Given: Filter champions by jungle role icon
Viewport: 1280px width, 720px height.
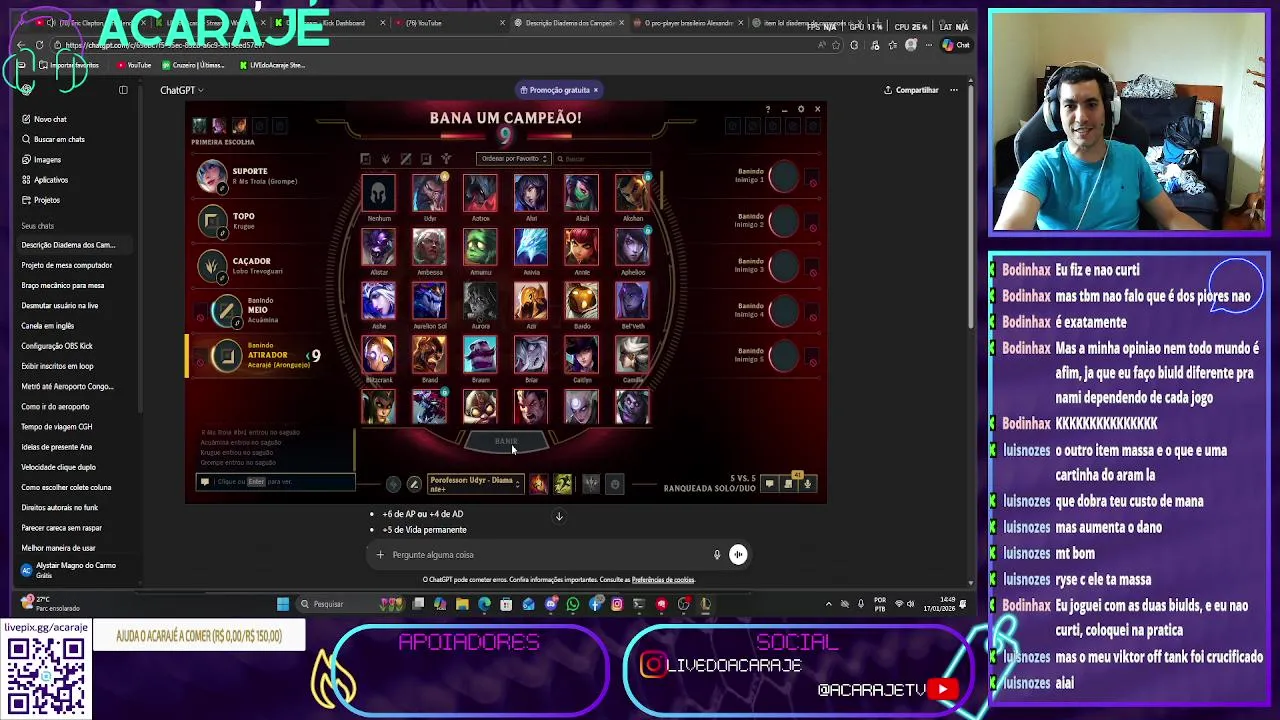Looking at the screenshot, I should (x=385, y=159).
